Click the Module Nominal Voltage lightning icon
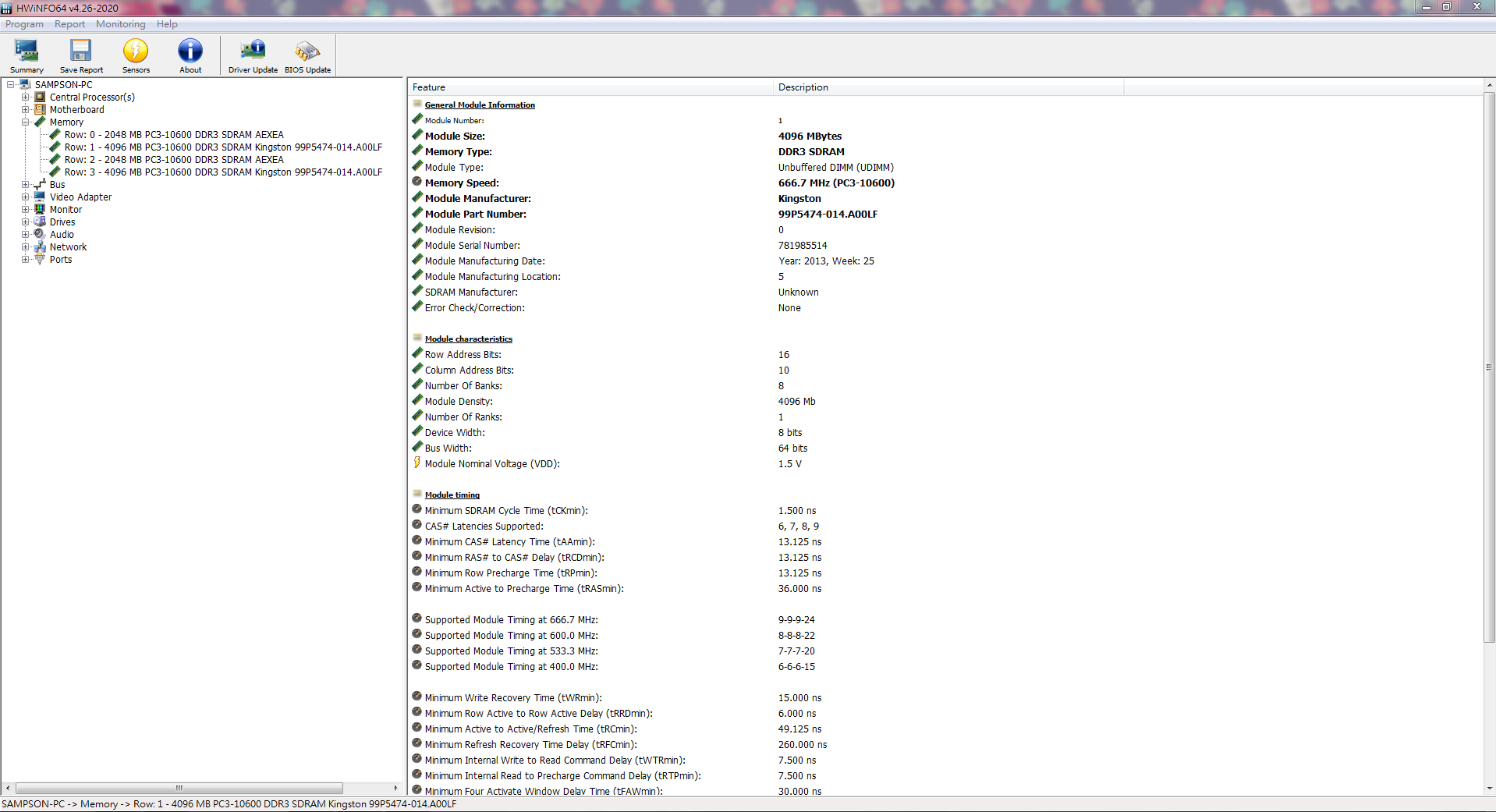 click(x=417, y=463)
